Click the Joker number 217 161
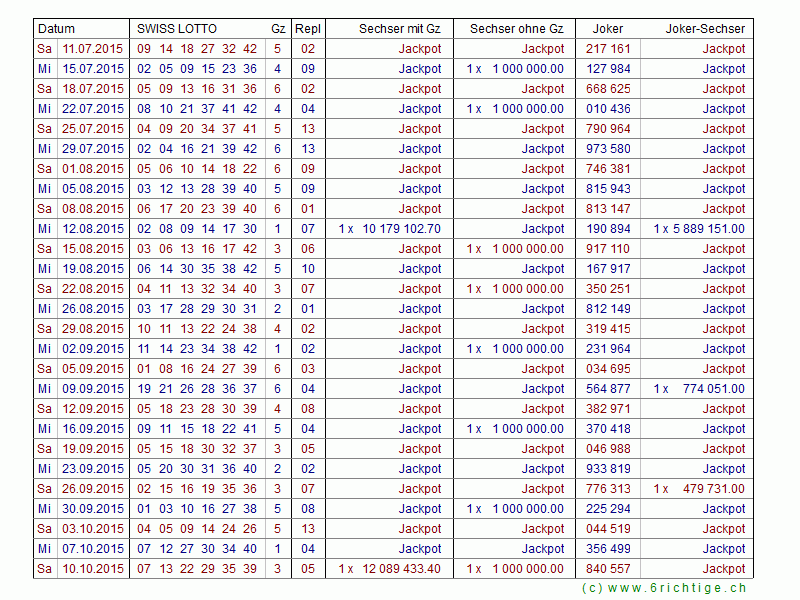Screen dimensions: 800x600 [608, 49]
